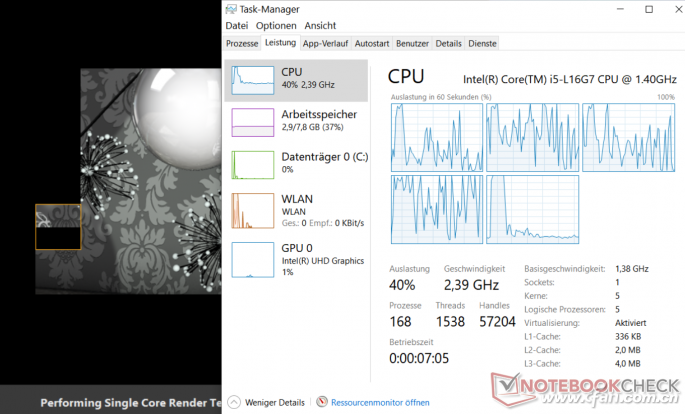Click the Ressourcenmonitor gauge icon
The image size is (685, 414).
click(x=322, y=402)
